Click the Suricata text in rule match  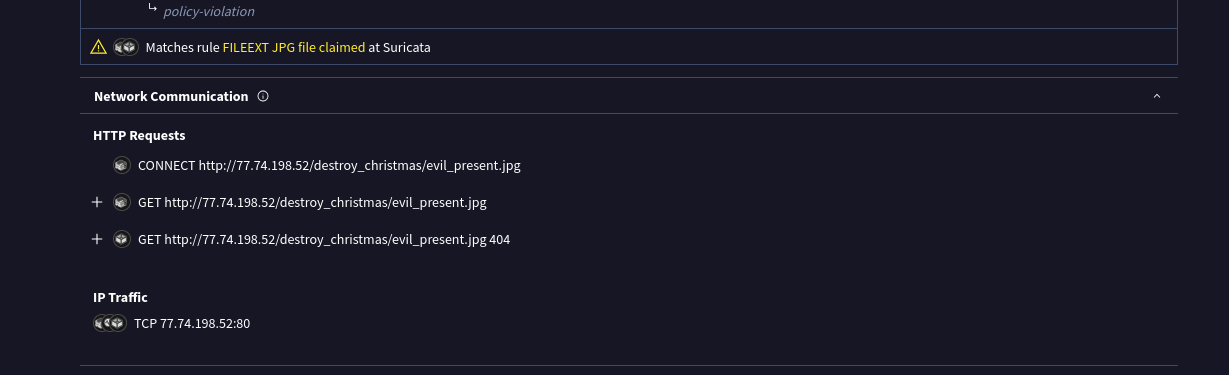click(x=407, y=47)
